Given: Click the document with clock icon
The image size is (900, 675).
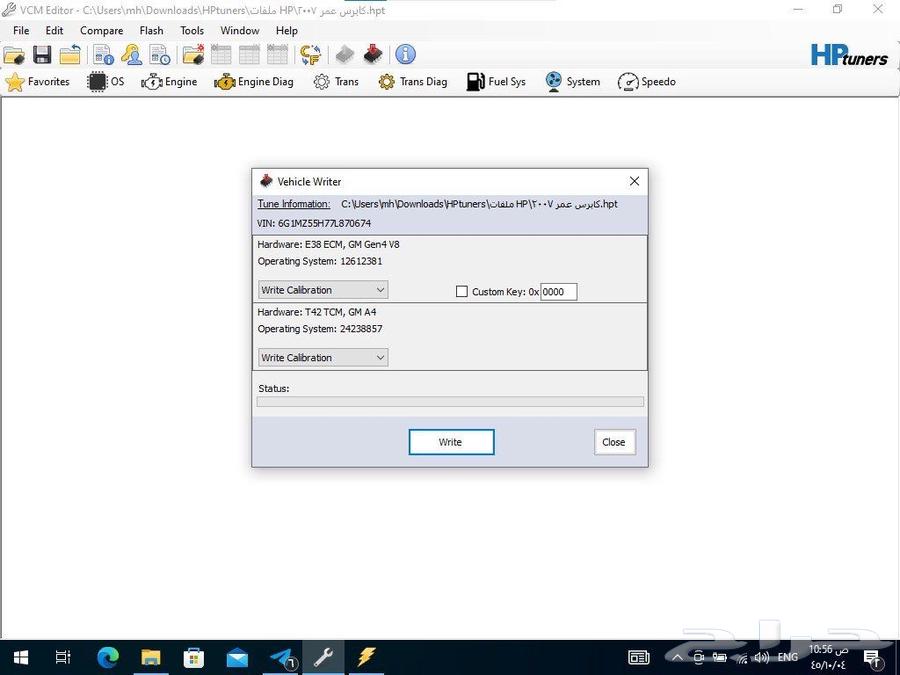Looking at the screenshot, I should tap(160, 55).
